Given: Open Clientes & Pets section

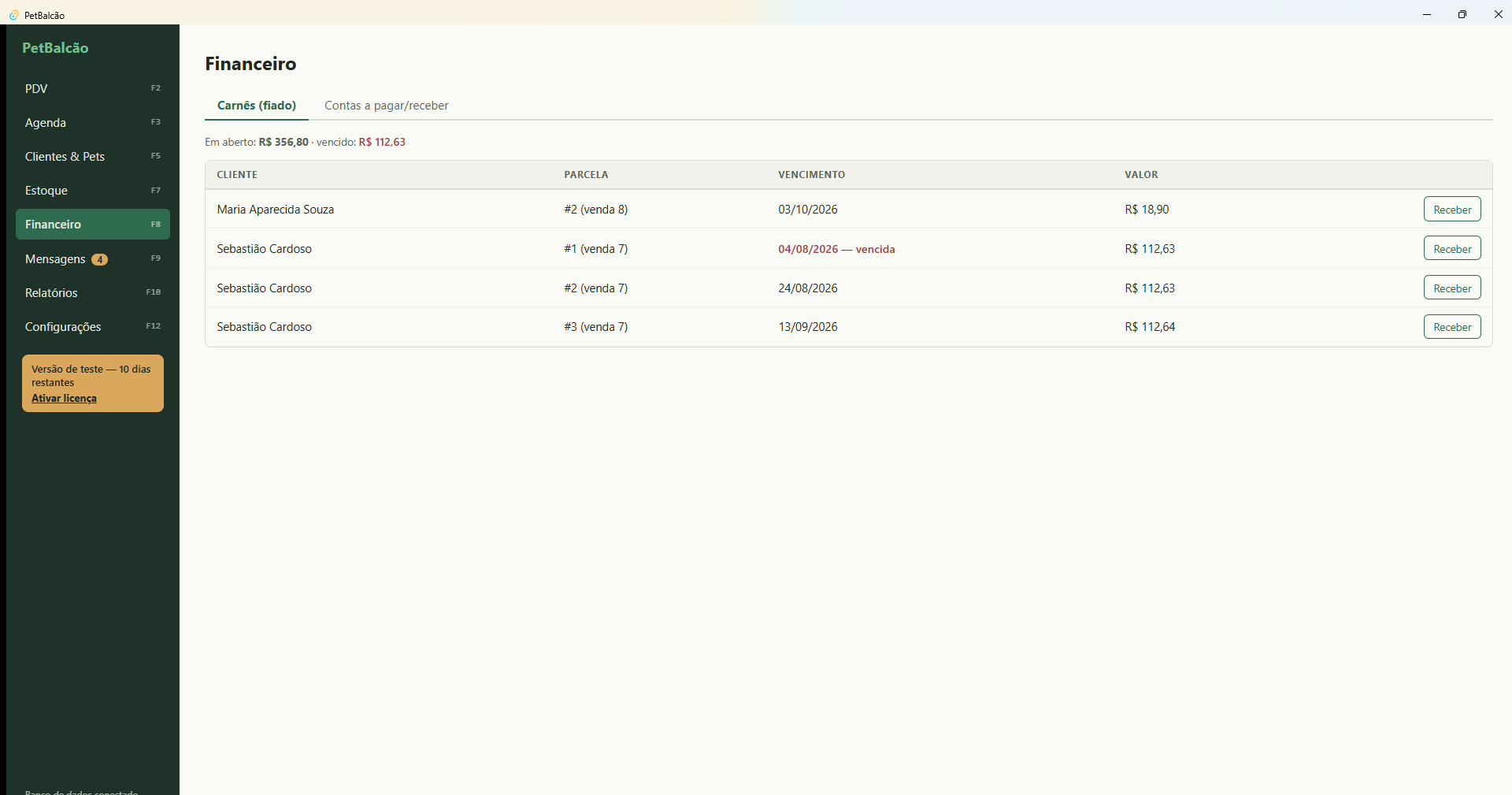Looking at the screenshot, I should coord(93,156).
